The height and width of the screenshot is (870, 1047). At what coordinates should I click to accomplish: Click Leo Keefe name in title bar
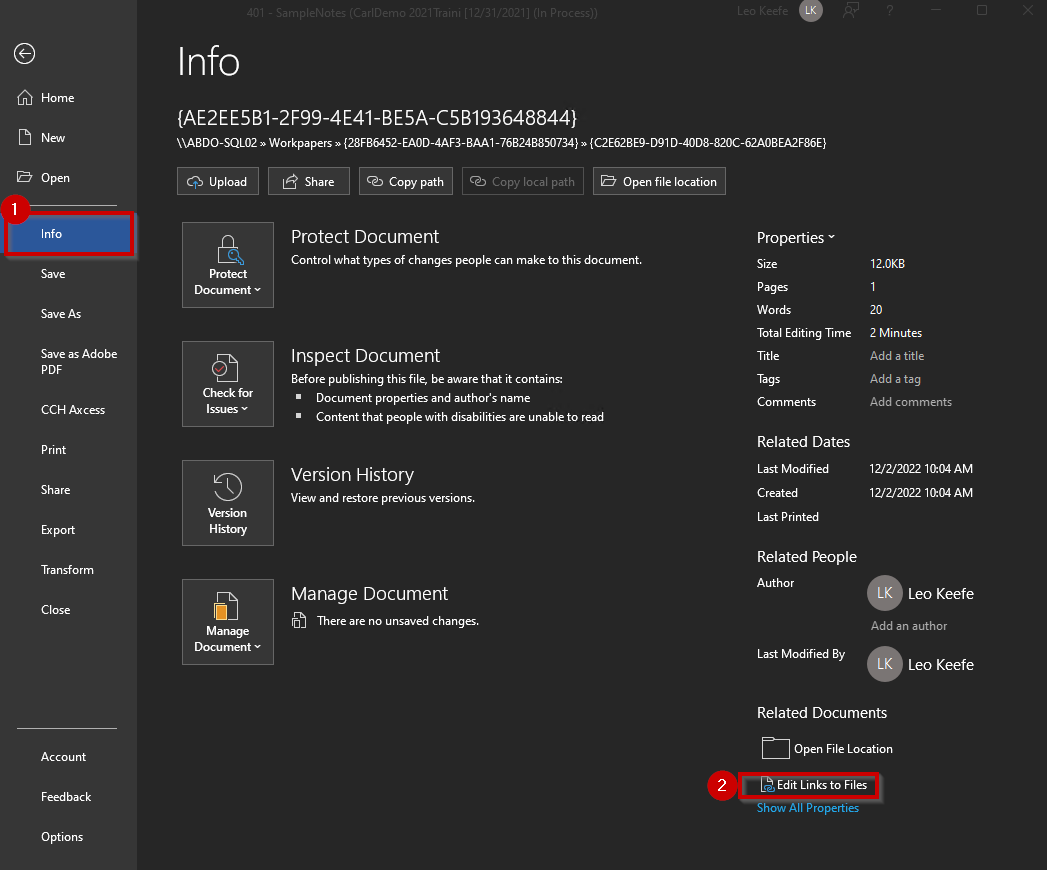coord(763,11)
